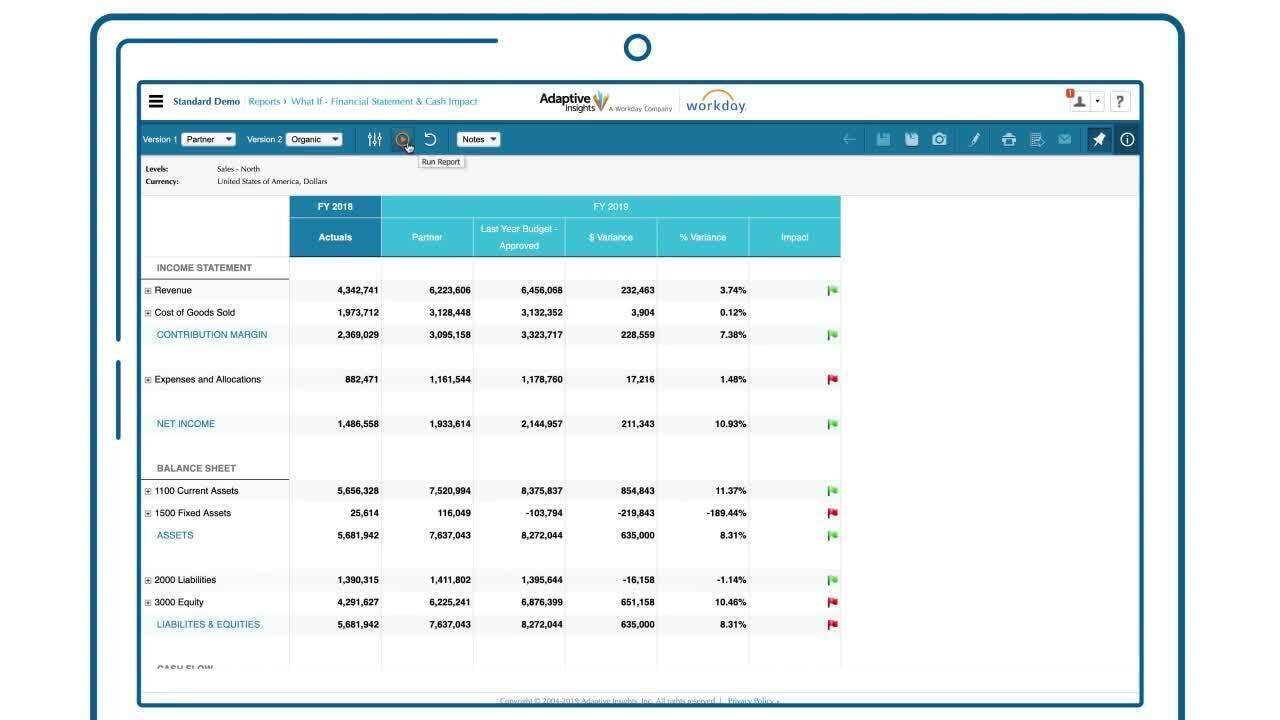
Task: Expand the 1100 Current Assets row
Action: 148,491
